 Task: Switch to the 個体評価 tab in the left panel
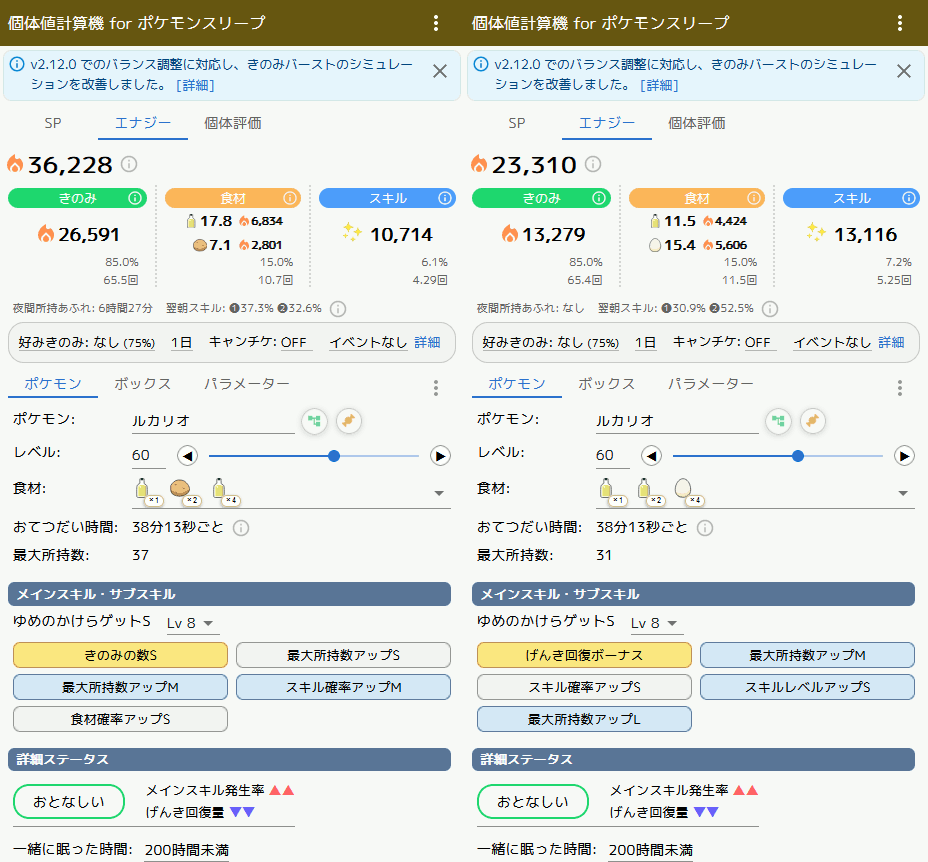pos(232,123)
